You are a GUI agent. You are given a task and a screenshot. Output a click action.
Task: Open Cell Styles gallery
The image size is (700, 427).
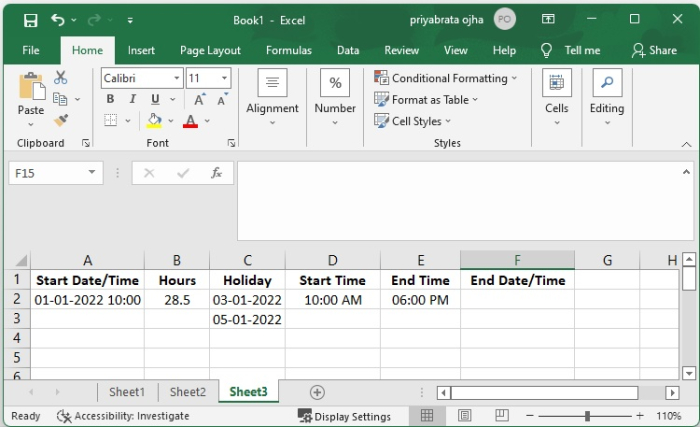click(412, 121)
